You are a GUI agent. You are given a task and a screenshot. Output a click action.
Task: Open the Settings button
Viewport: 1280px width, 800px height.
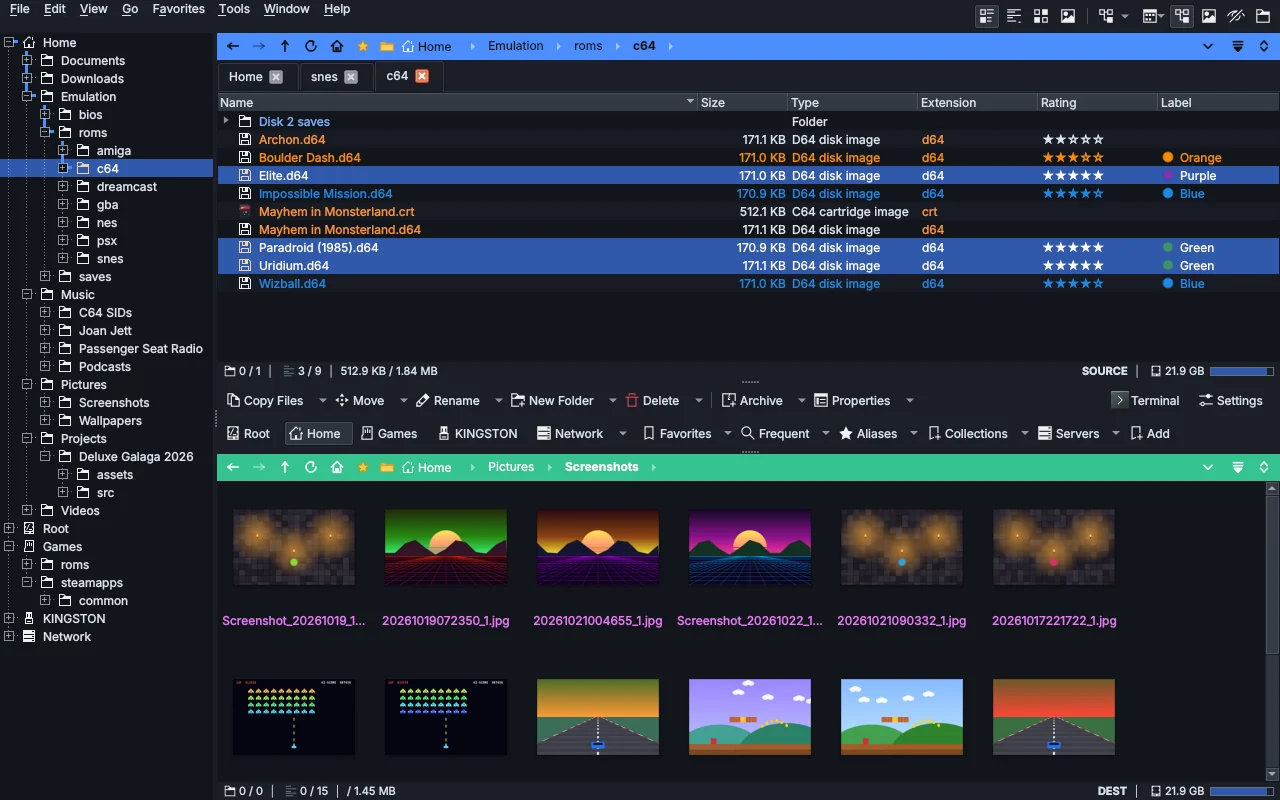pyautogui.click(x=1230, y=401)
